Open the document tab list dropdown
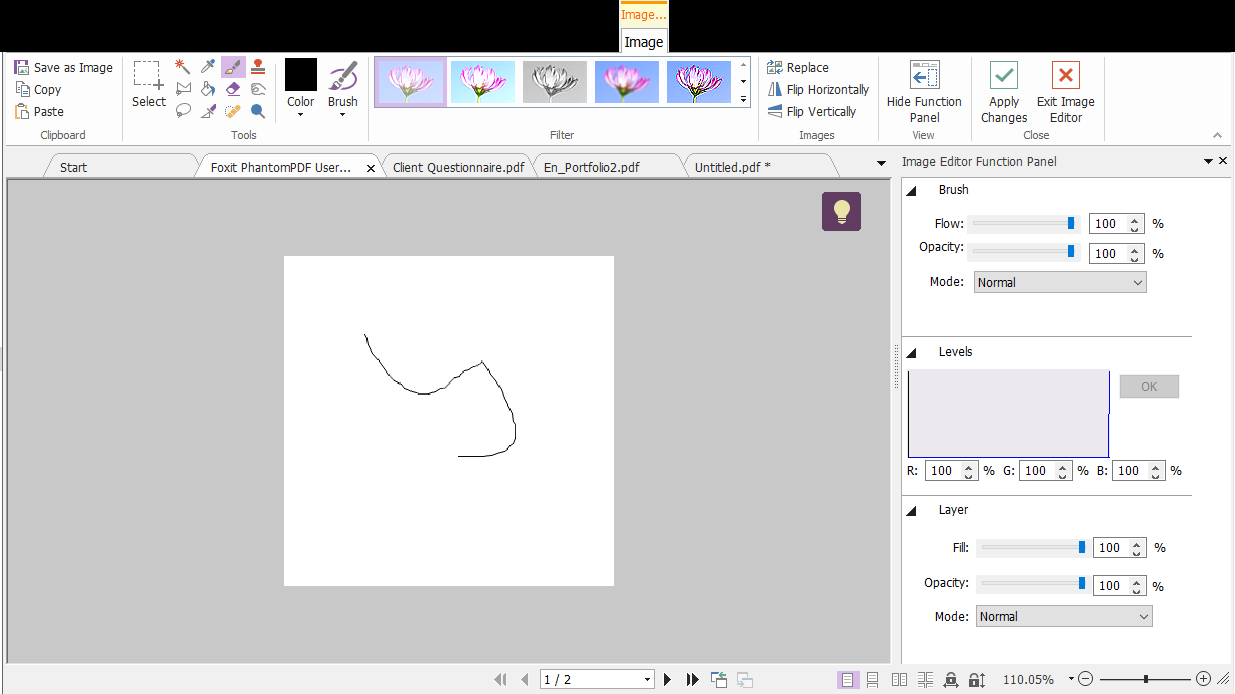Screen dimensions: 1235x694 pos(881,163)
